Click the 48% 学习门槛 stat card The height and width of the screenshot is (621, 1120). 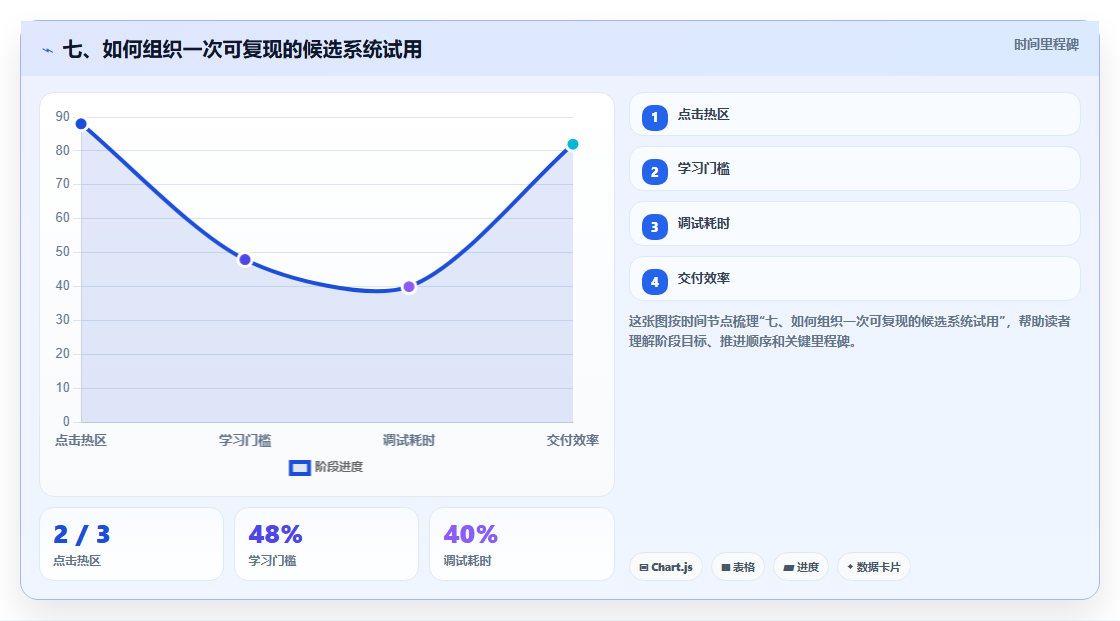pyautogui.click(x=326, y=545)
